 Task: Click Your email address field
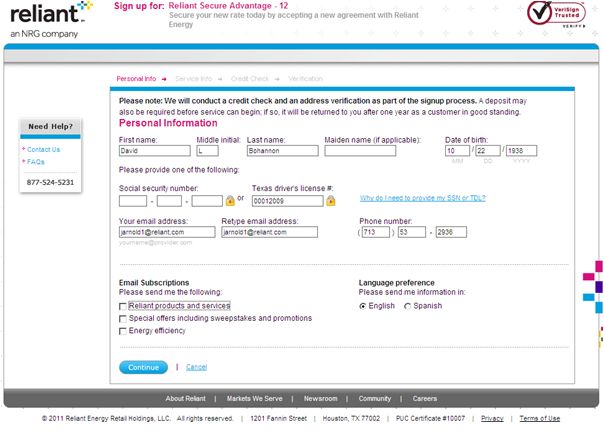[167, 232]
